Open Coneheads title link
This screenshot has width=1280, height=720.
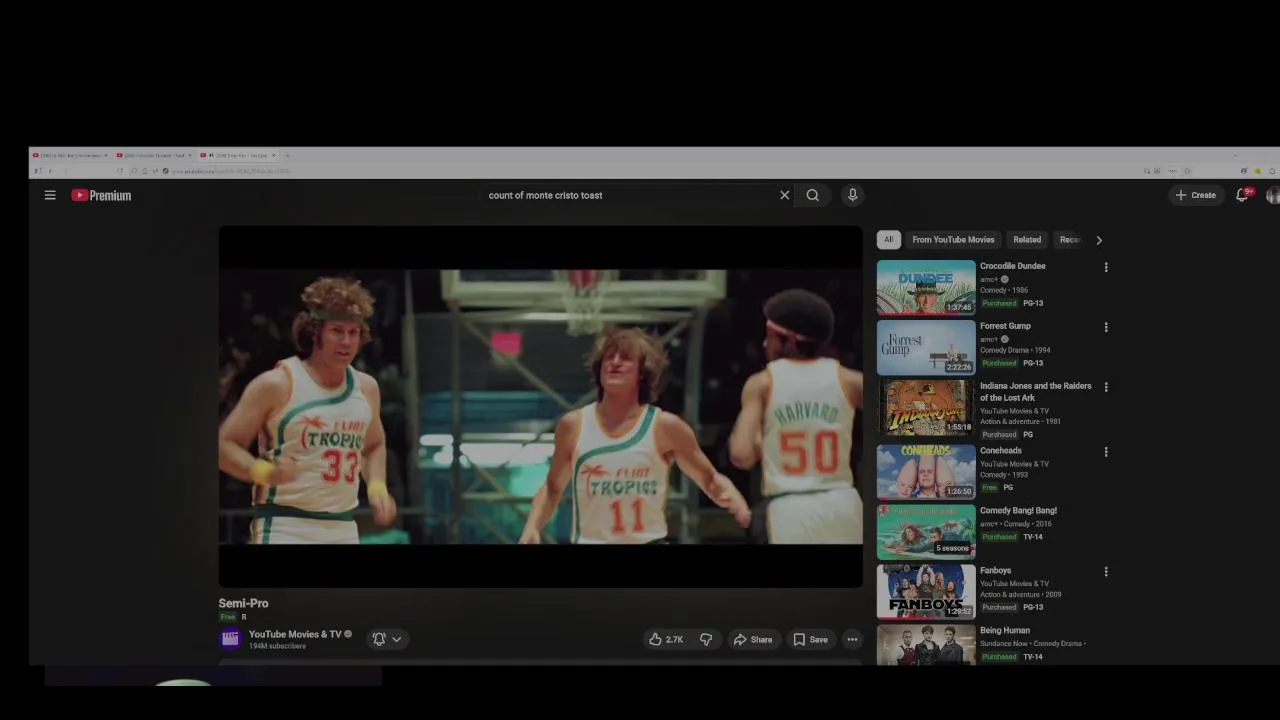pyautogui.click(x=1001, y=451)
